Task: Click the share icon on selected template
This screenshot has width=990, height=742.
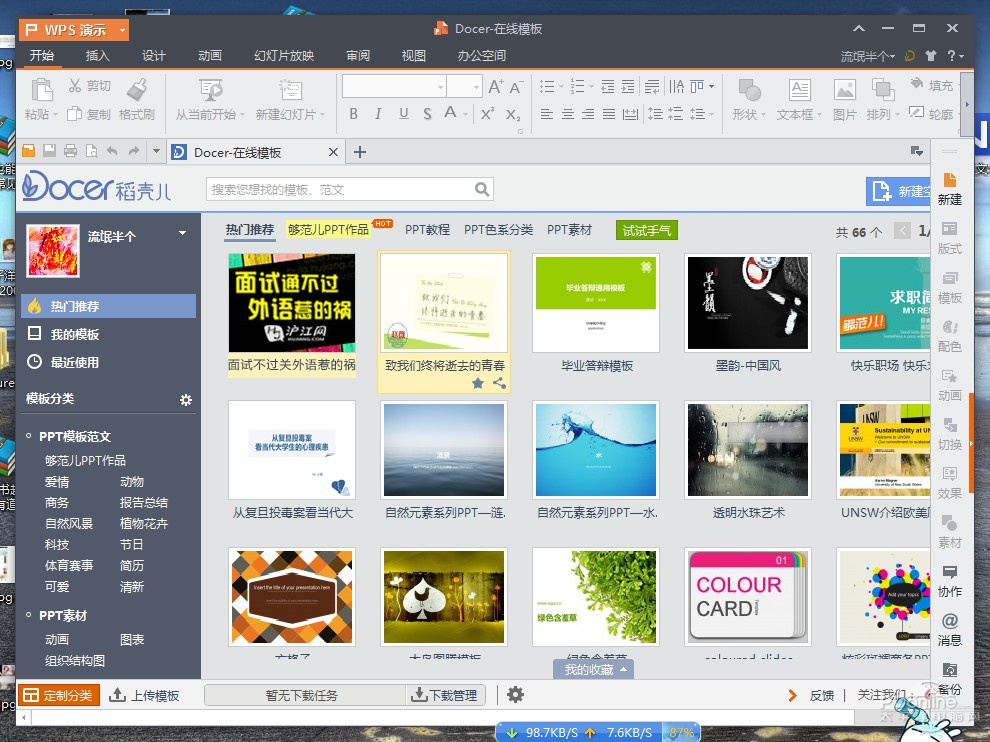Action: pyautogui.click(x=498, y=383)
